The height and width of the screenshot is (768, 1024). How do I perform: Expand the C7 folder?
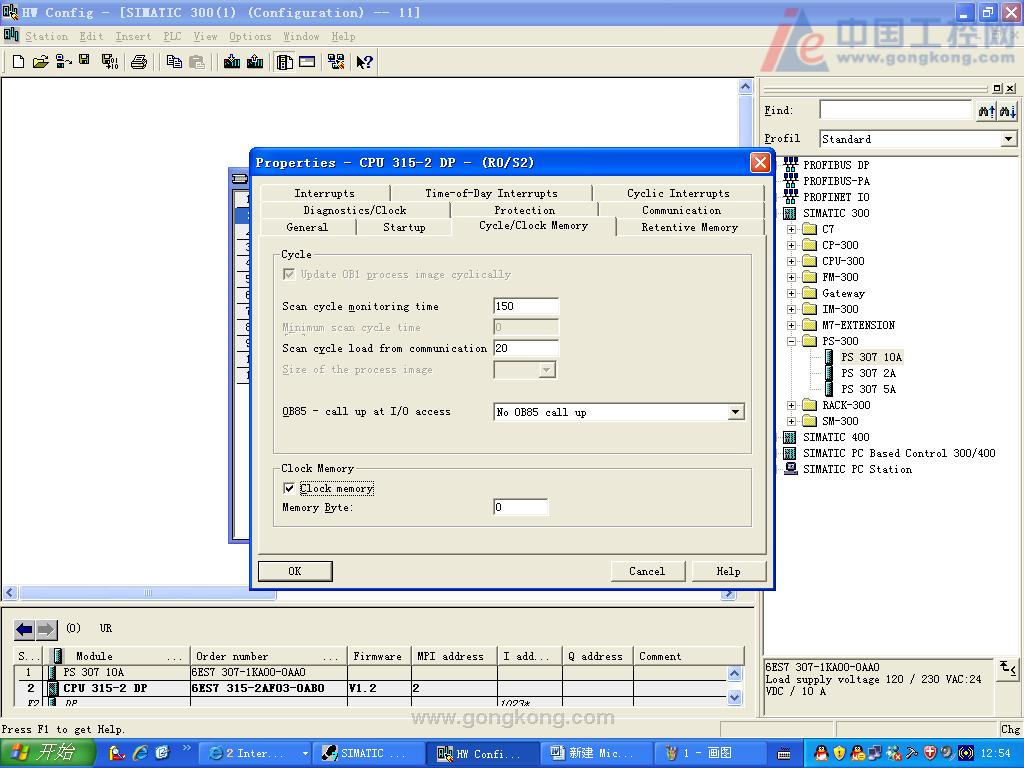[x=792, y=229]
